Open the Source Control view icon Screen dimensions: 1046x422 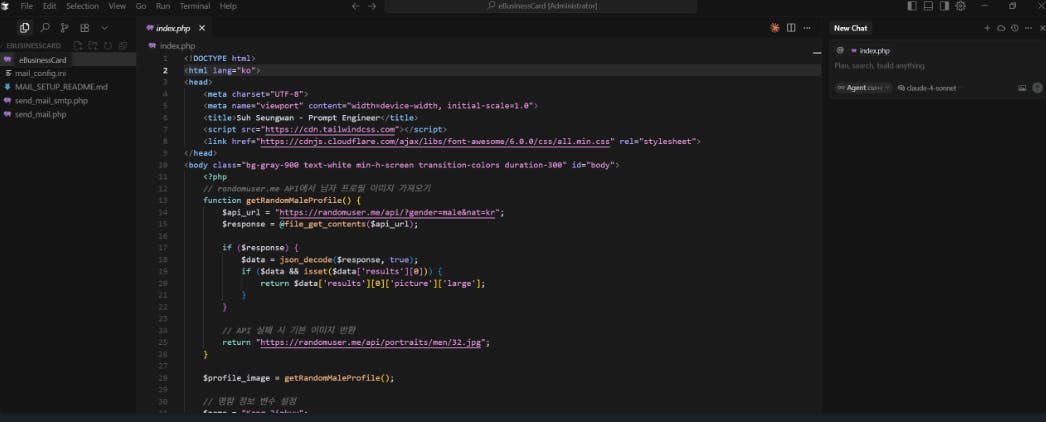click(x=64, y=28)
